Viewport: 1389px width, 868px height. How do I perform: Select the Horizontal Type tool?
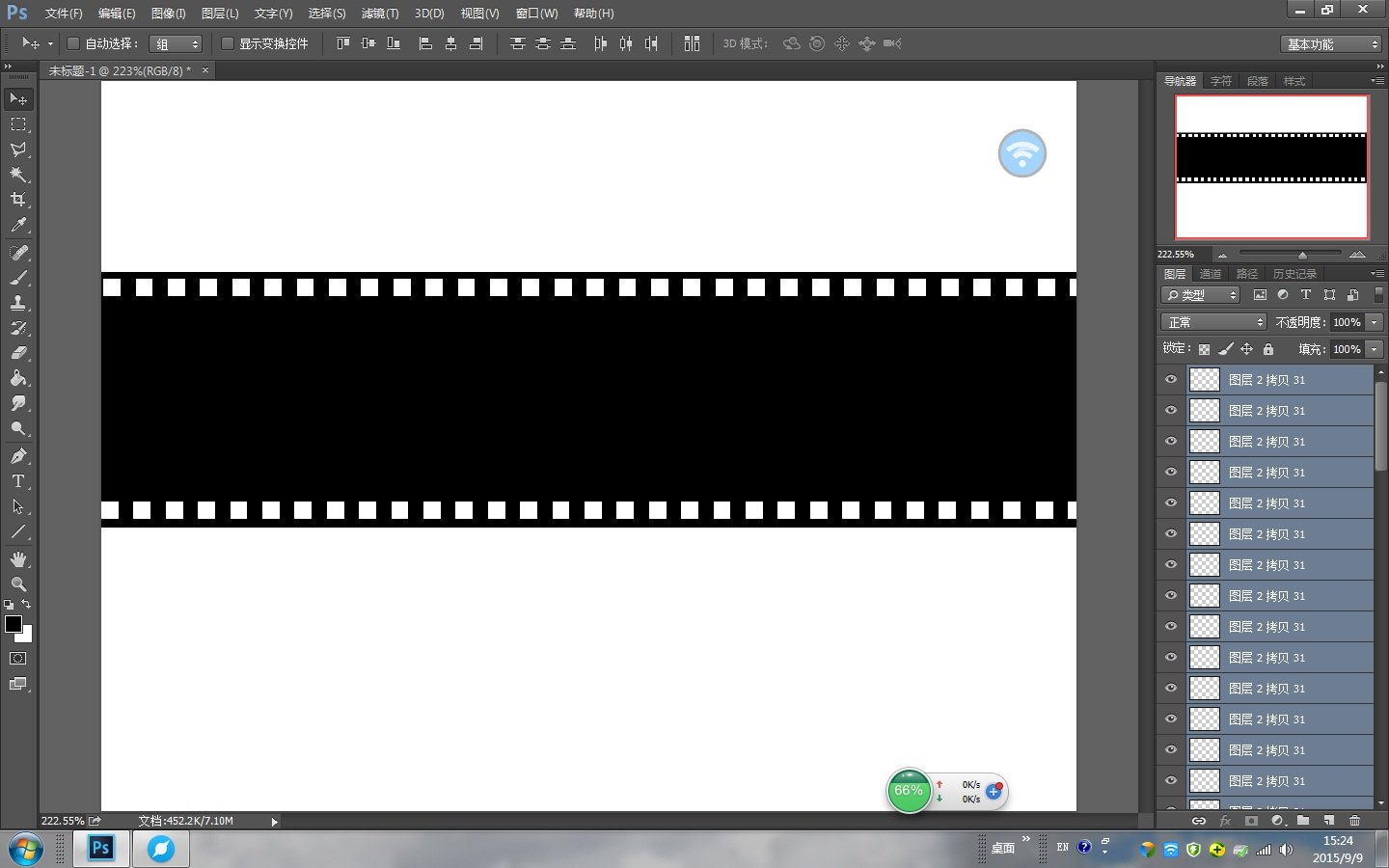tap(17, 481)
